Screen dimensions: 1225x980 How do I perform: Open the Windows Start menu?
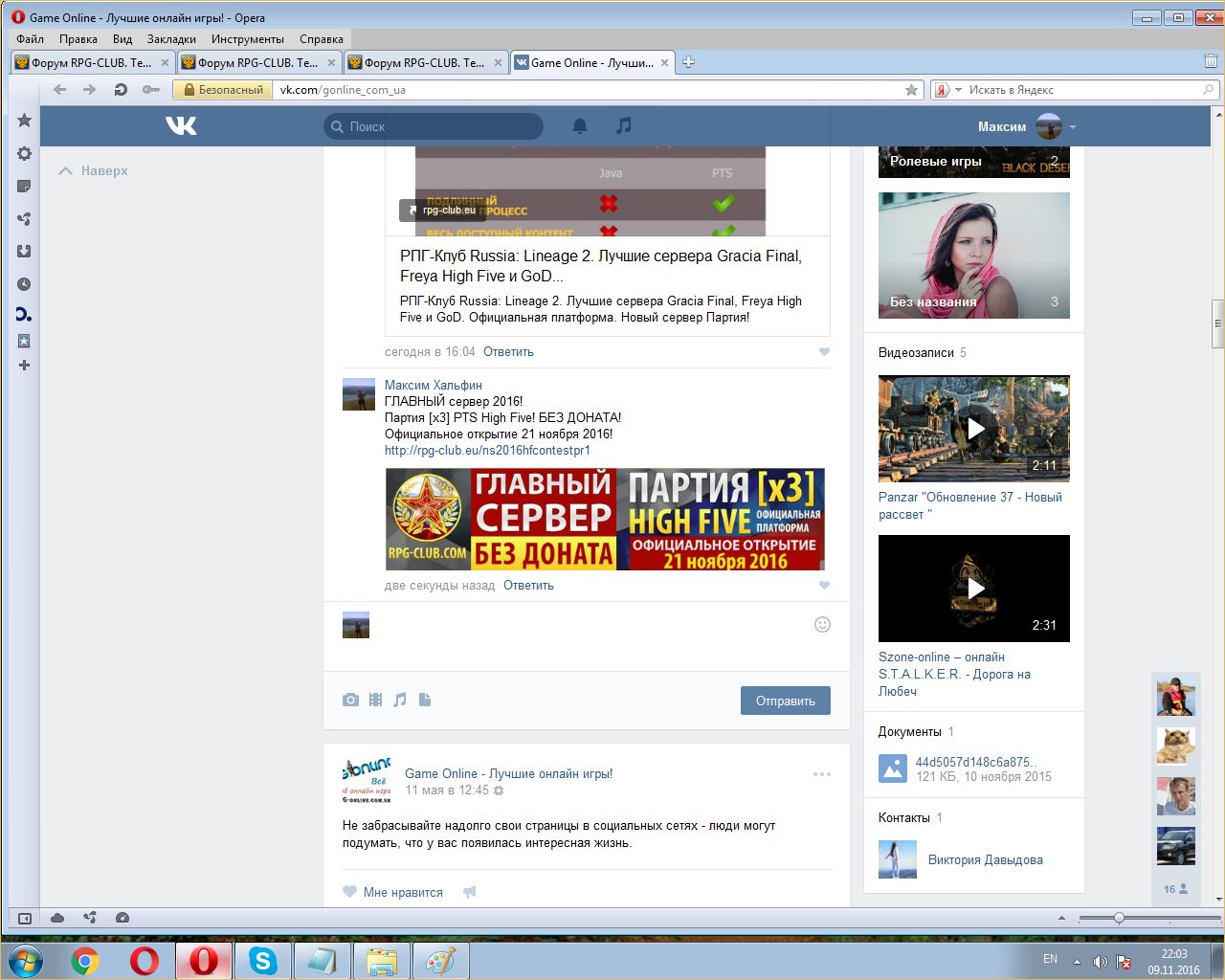25,960
